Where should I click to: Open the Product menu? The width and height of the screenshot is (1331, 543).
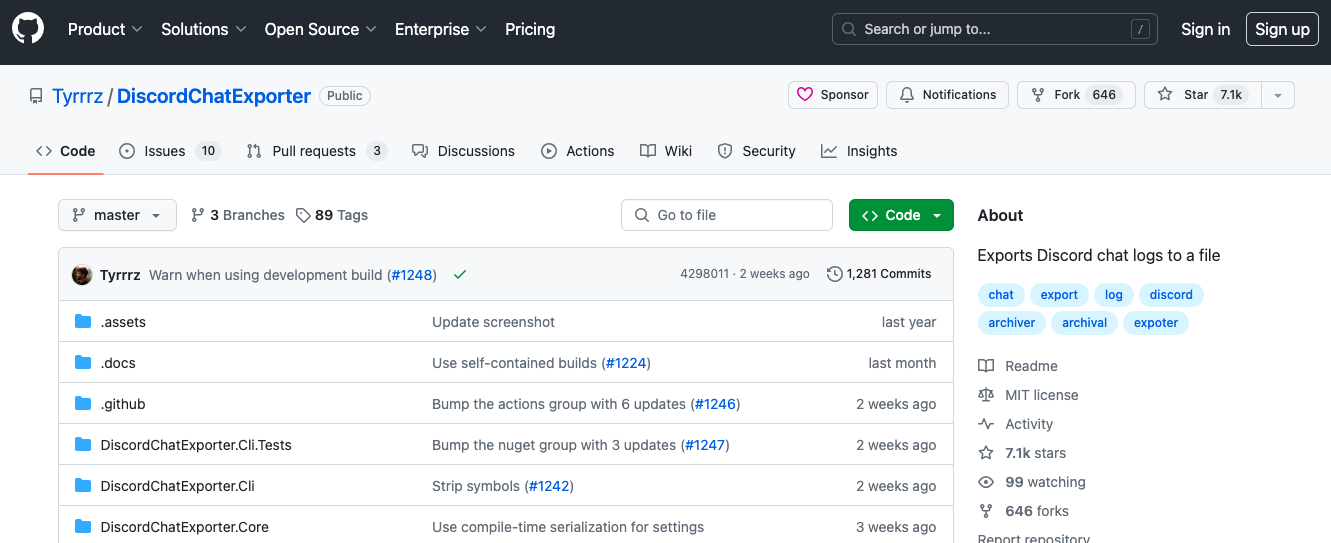click(x=105, y=29)
